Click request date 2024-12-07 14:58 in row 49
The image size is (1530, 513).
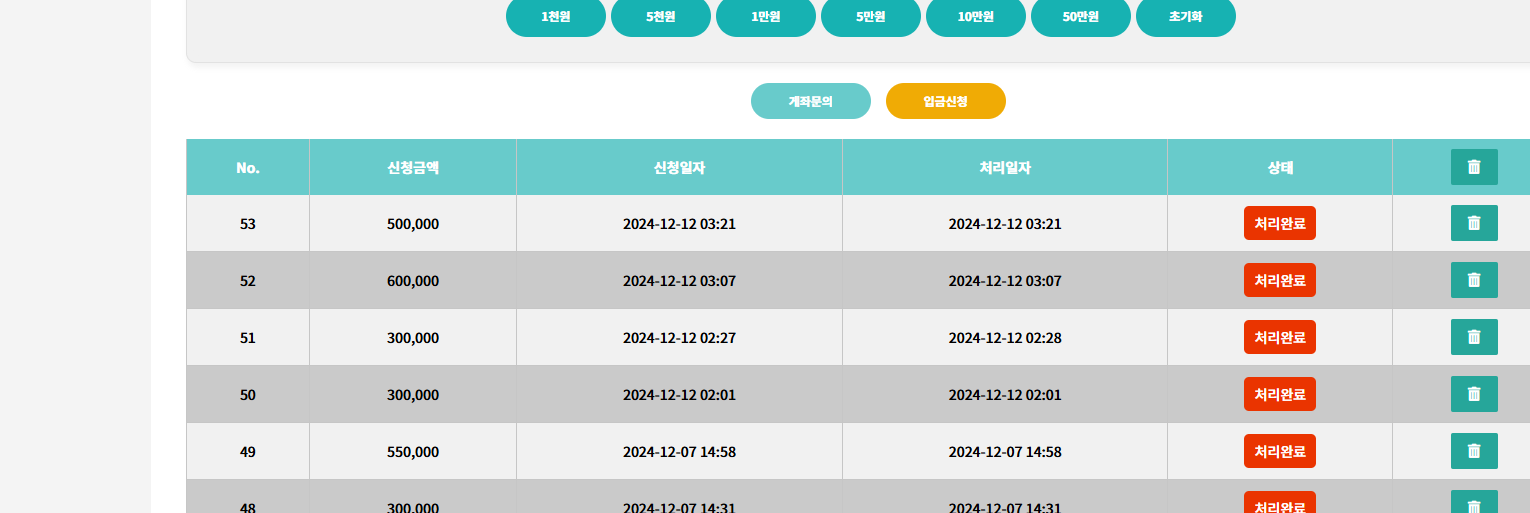679,452
